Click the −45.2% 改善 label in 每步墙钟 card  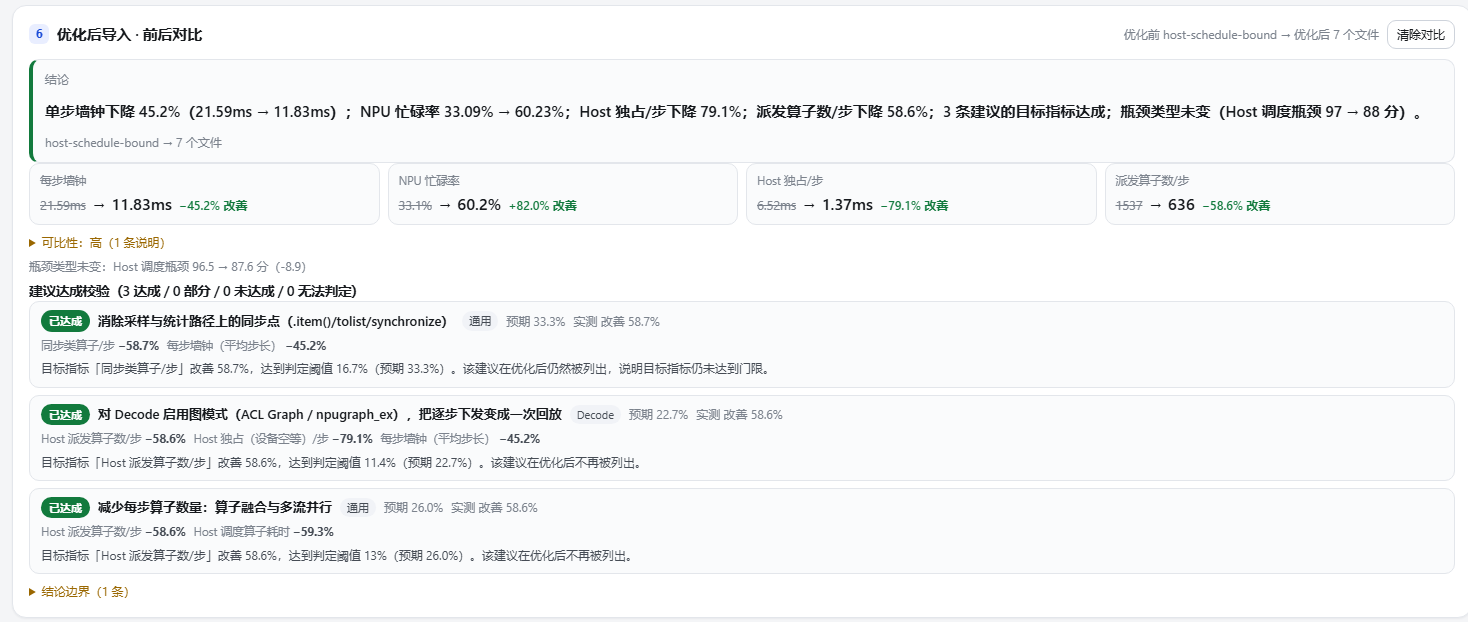[x=213, y=206]
